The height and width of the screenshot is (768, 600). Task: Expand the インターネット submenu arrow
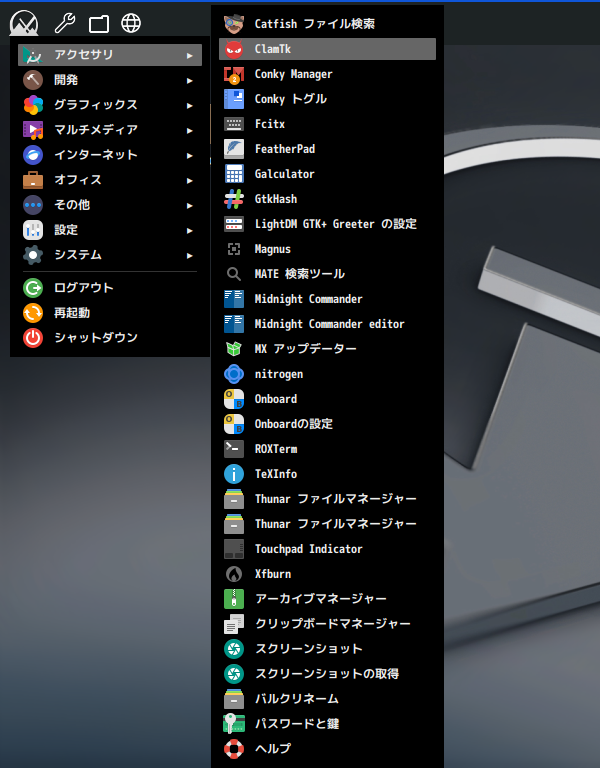pos(190,155)
